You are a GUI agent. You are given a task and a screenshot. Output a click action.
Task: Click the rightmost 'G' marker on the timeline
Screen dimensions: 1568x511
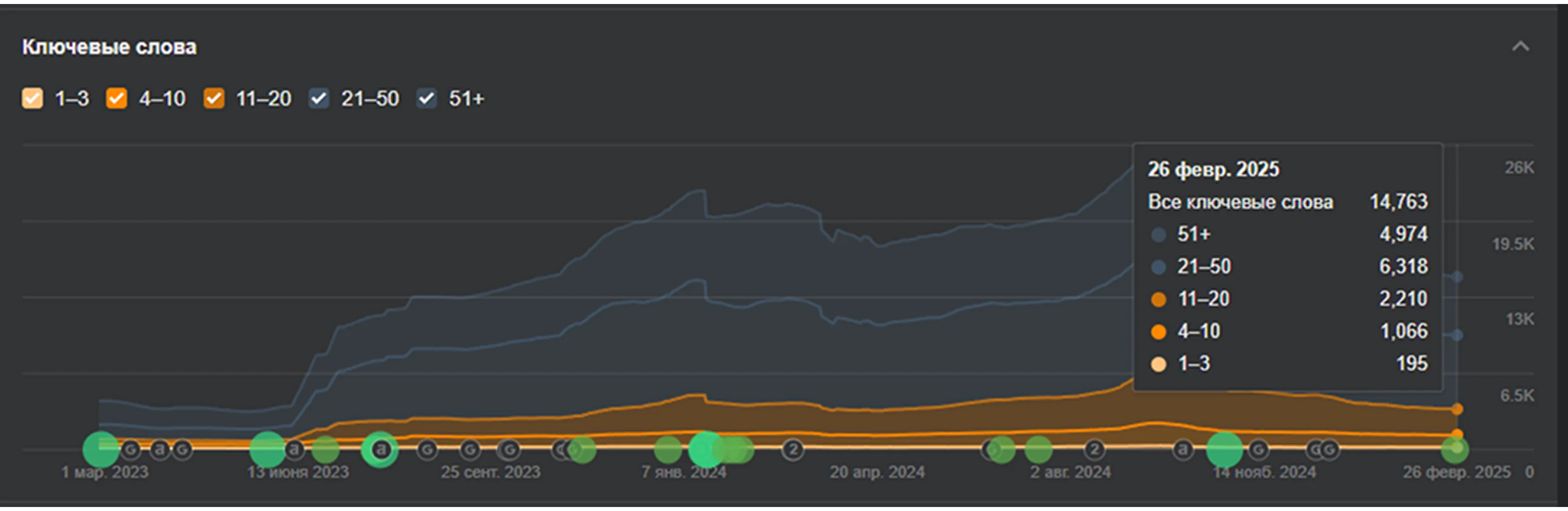1329,450
